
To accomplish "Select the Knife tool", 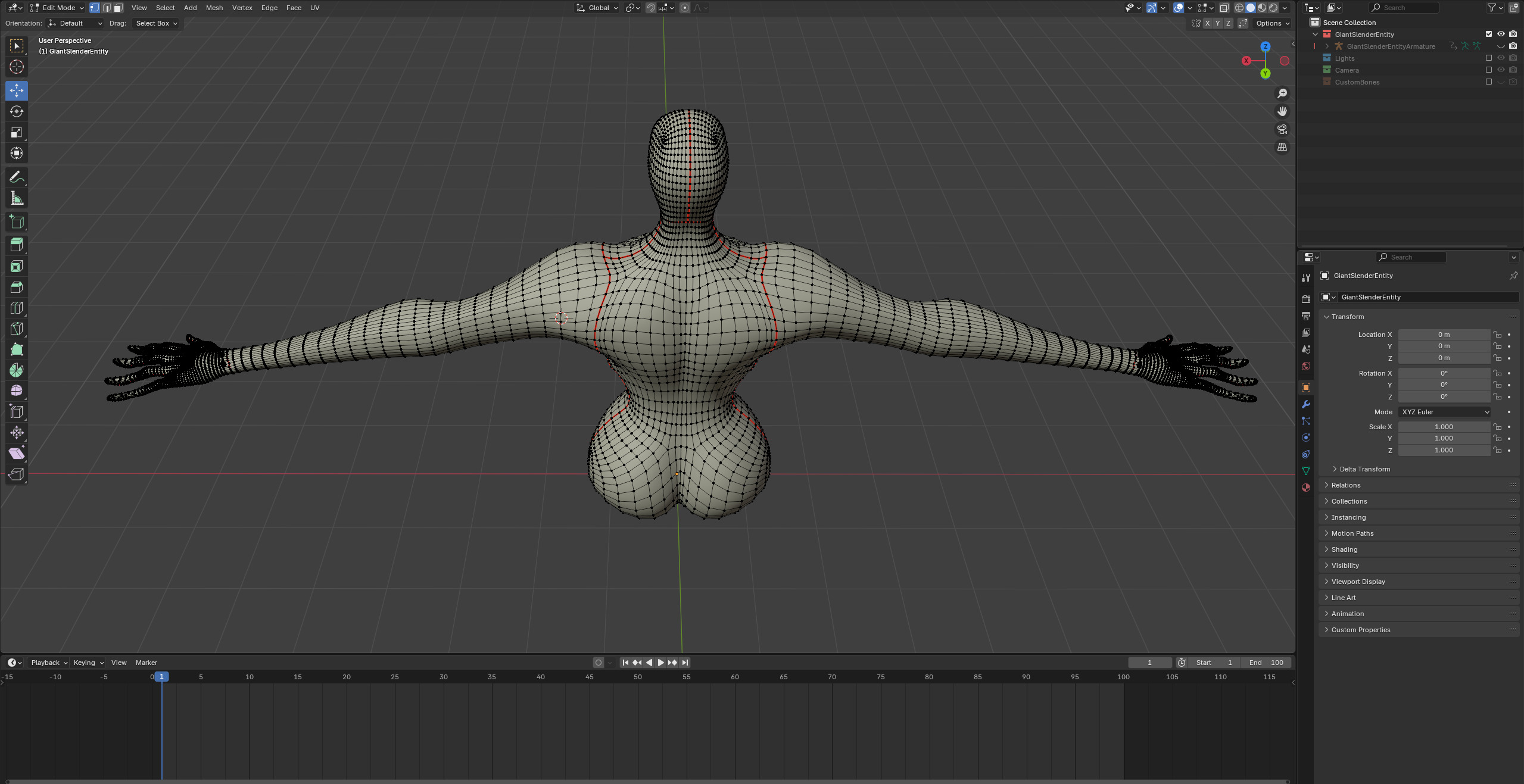I will click(17, 329).
